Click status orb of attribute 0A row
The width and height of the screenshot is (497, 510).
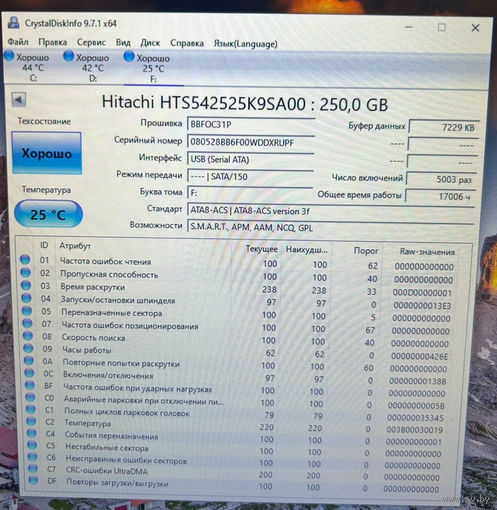pos(29,360)
